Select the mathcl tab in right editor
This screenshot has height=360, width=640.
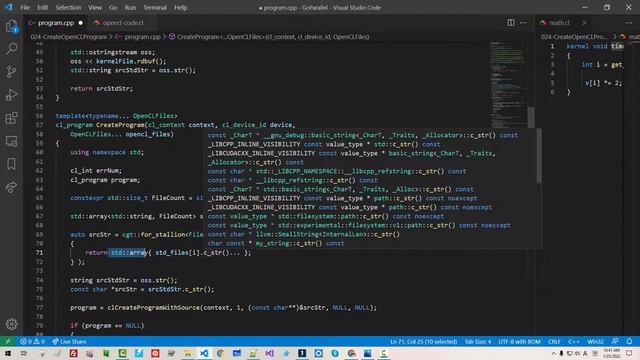[559, 23]
